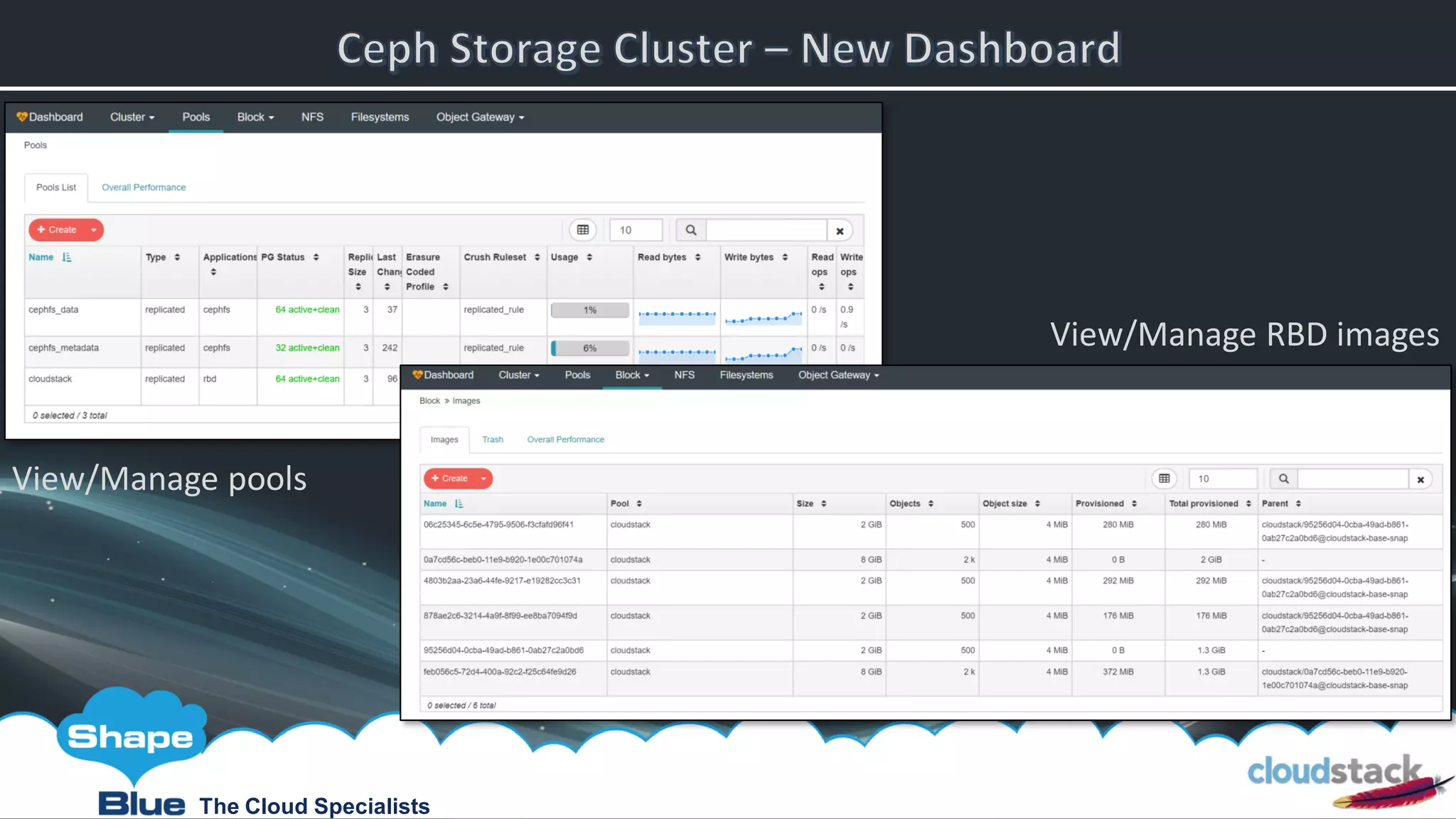Open Filesystems in Pools window navbar
The width and height of the screenshot is (1456, 819).
point(380,117)
